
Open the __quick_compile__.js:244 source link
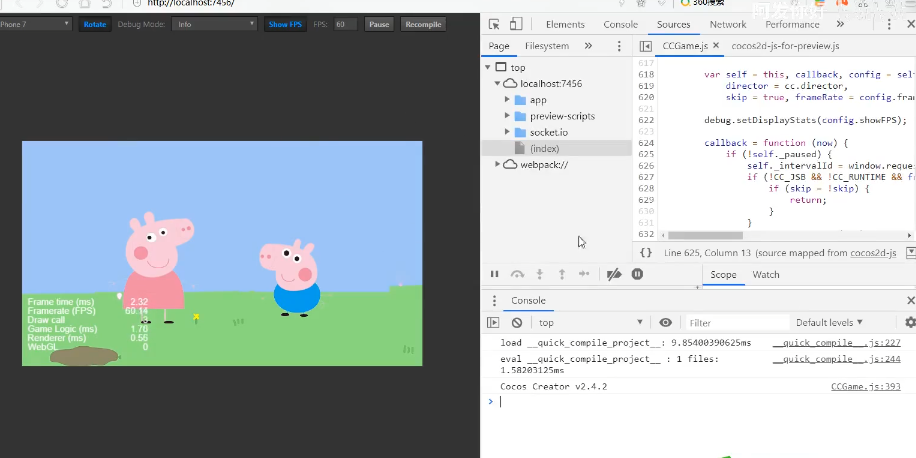837,359
